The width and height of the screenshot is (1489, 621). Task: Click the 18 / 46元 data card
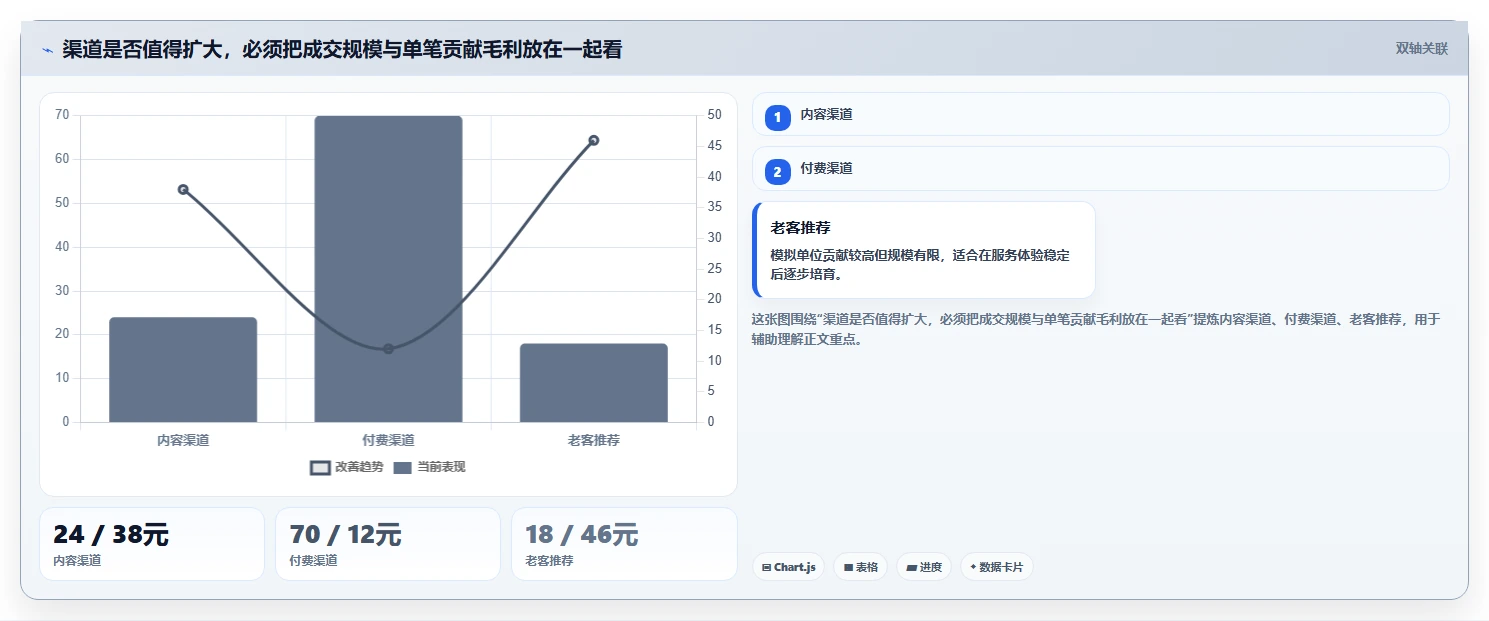coord(624,544)
